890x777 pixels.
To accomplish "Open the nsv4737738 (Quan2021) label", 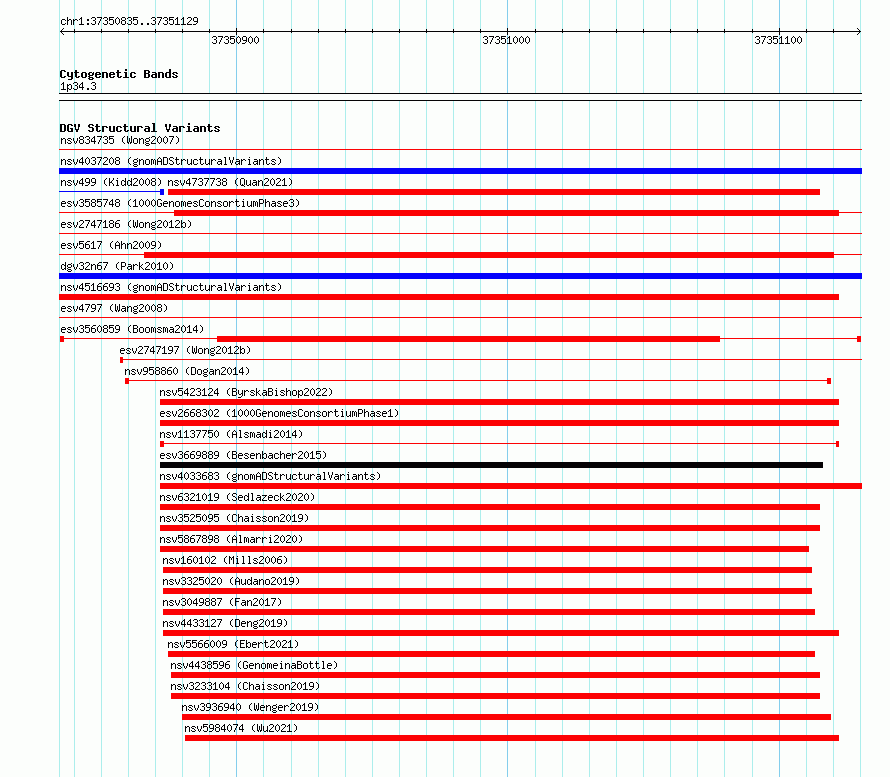I will 230,182.
